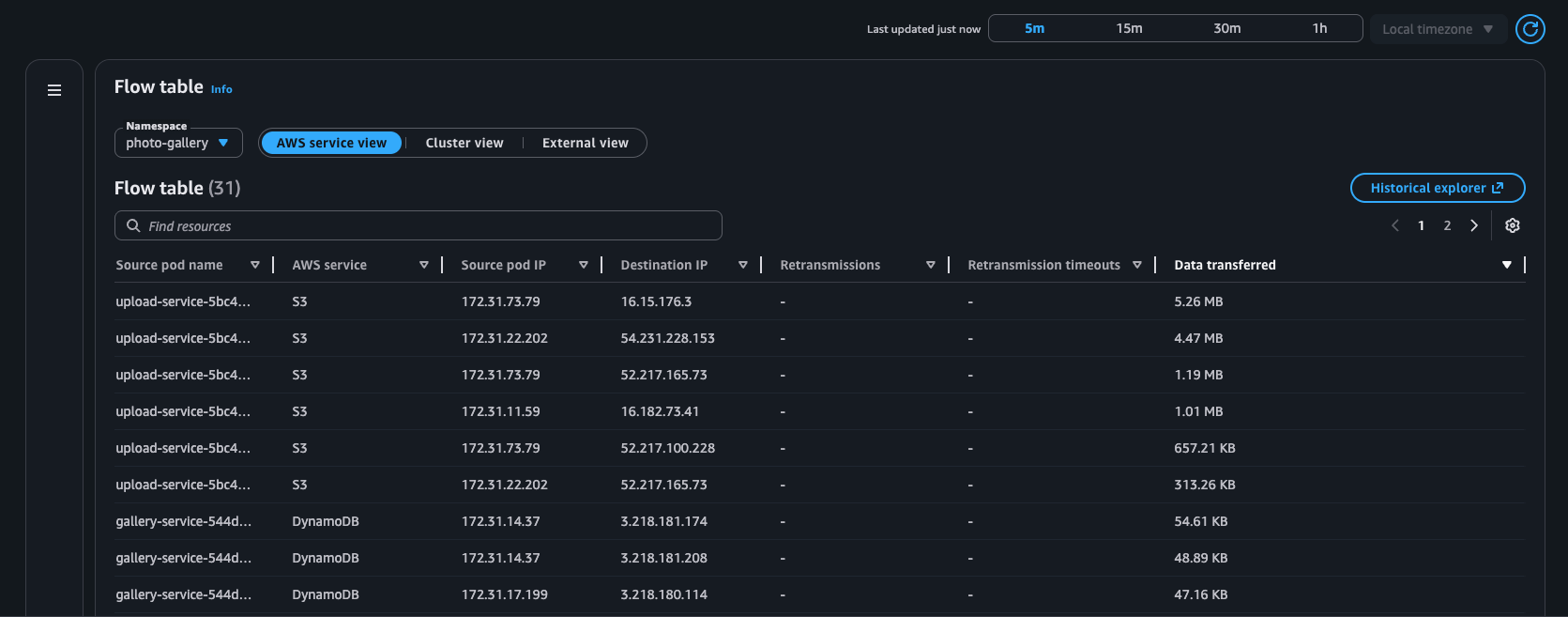Click the refresh icon button
Image resolution: width=1568 pixels, height=617 pixels.
[1530, 29]
